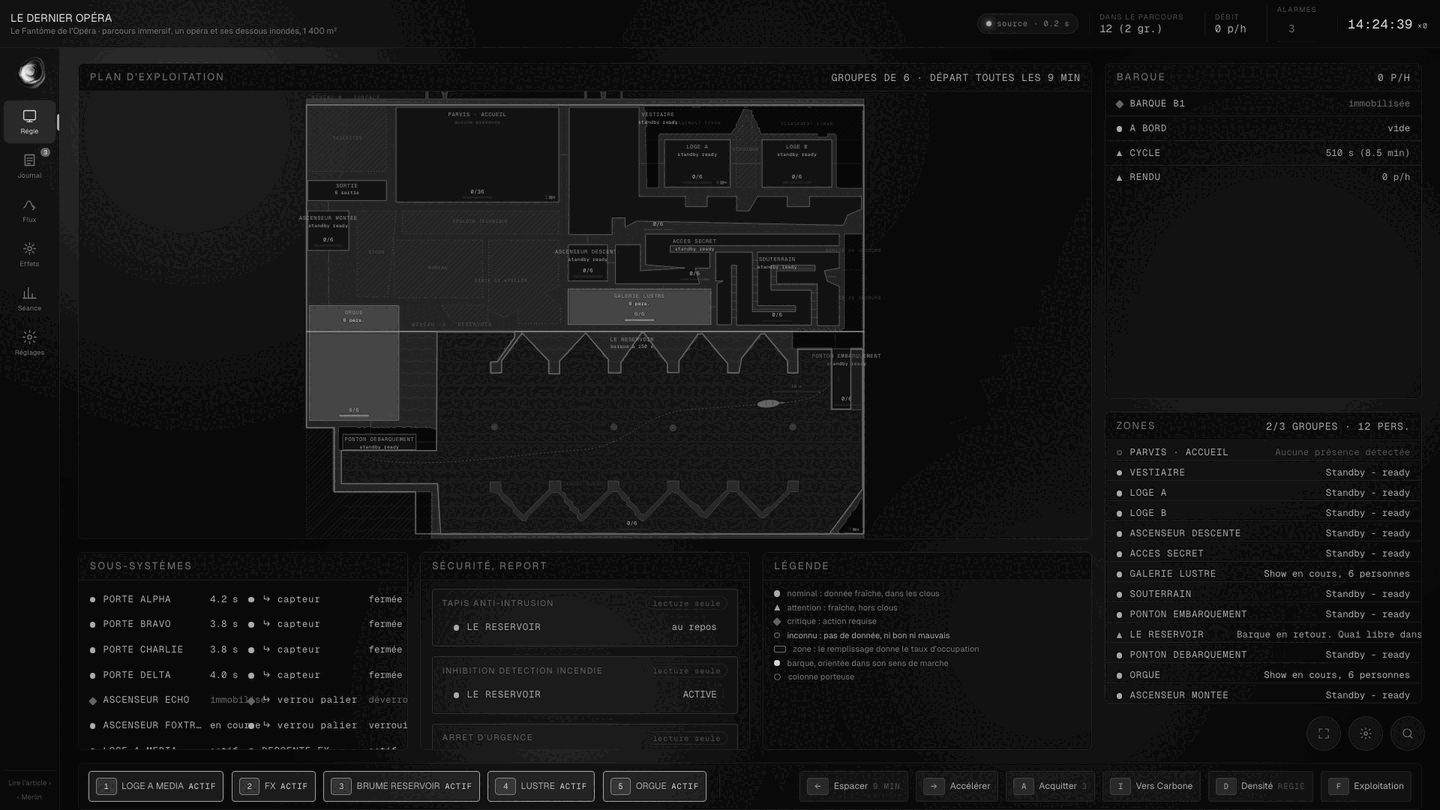Click the fullscreen icon button

(x=1323, y=734)
